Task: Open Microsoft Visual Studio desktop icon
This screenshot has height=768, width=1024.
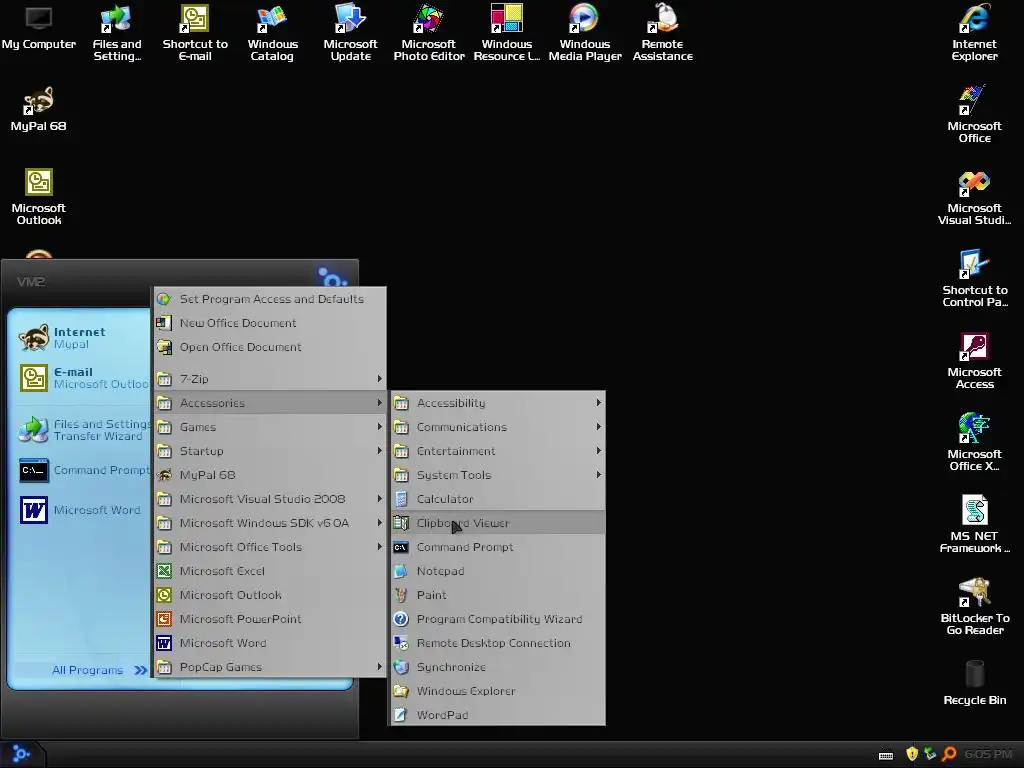Action: tap(974, 197)
